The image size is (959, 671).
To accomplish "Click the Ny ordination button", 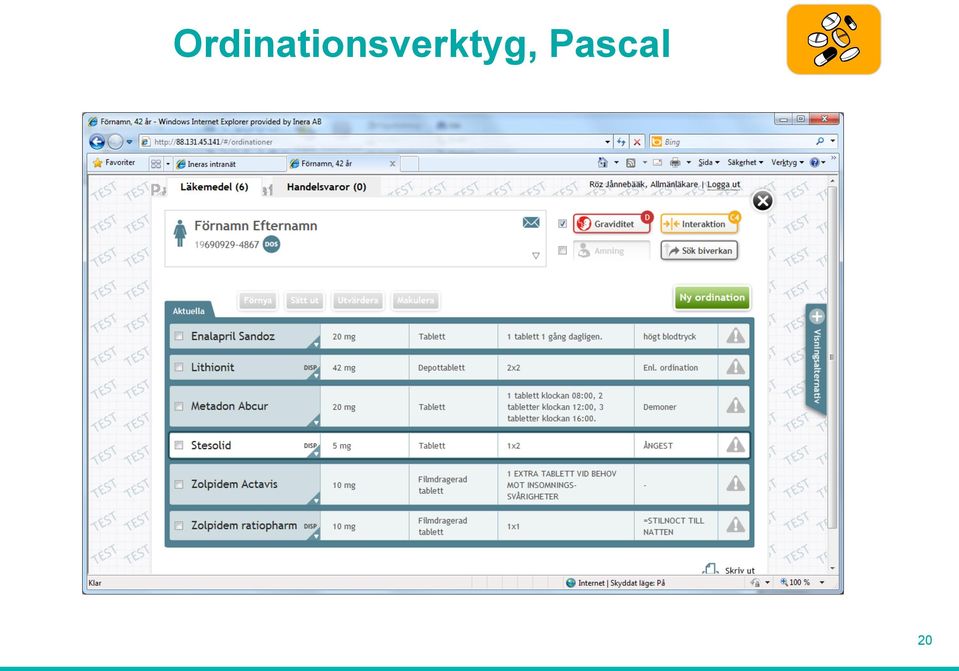I will coord(712,297).
